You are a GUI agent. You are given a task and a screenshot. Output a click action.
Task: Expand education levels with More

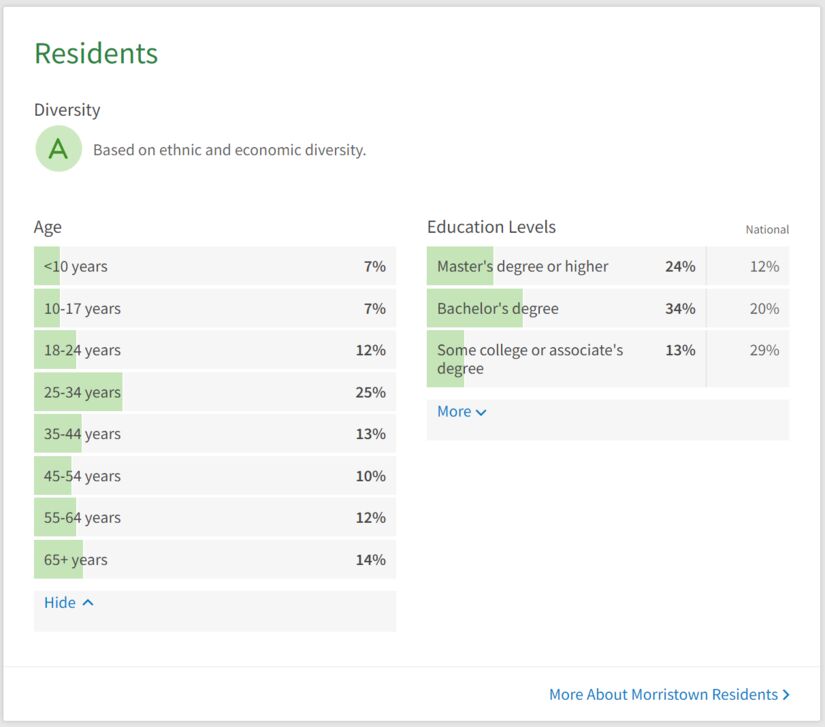[x=454, y=411]
